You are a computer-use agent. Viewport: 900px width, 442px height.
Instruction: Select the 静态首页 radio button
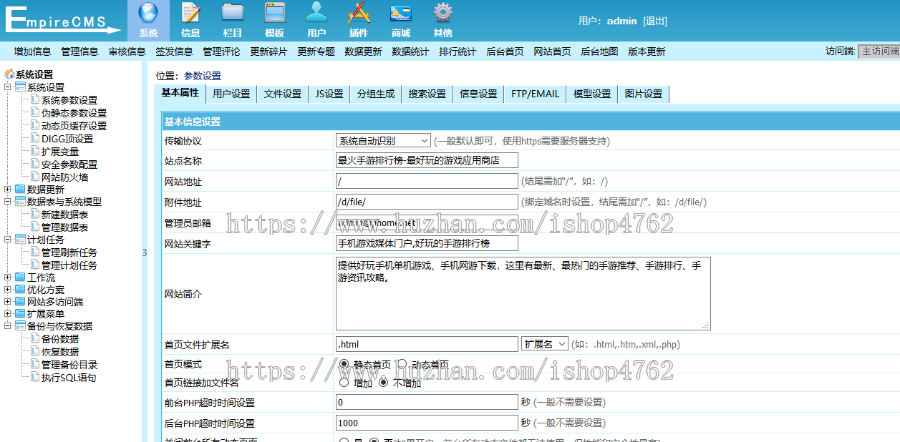tap(345, 364)
